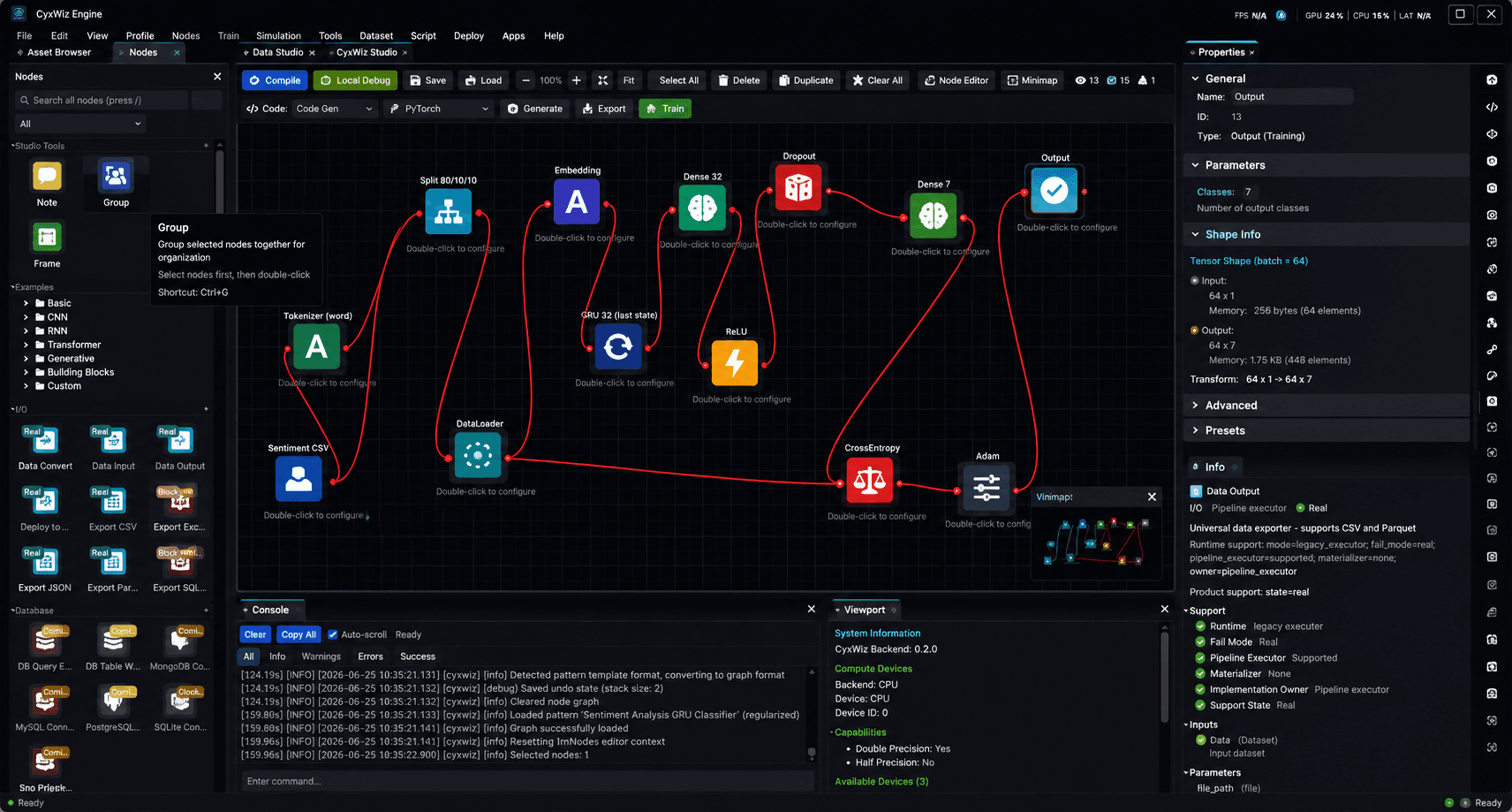
Task: Select the Split 80/10/10 node
Action: coord(449,211)
